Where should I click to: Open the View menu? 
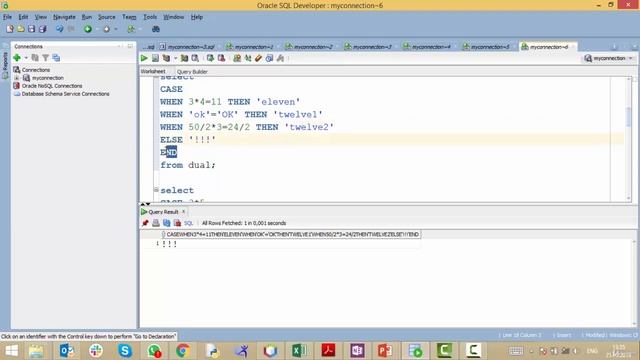pos(40,17)
